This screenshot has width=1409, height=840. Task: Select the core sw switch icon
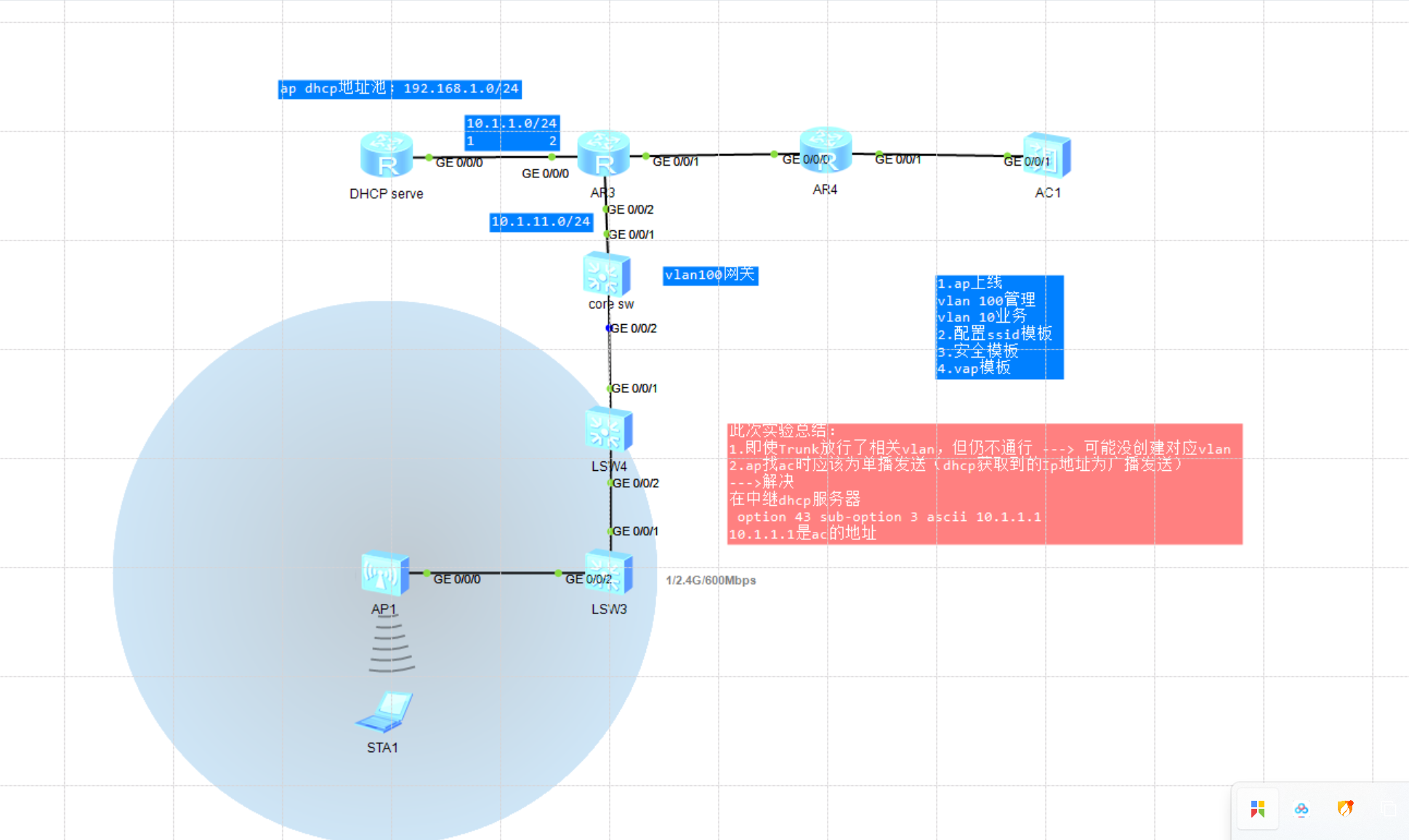click(607, 273)
